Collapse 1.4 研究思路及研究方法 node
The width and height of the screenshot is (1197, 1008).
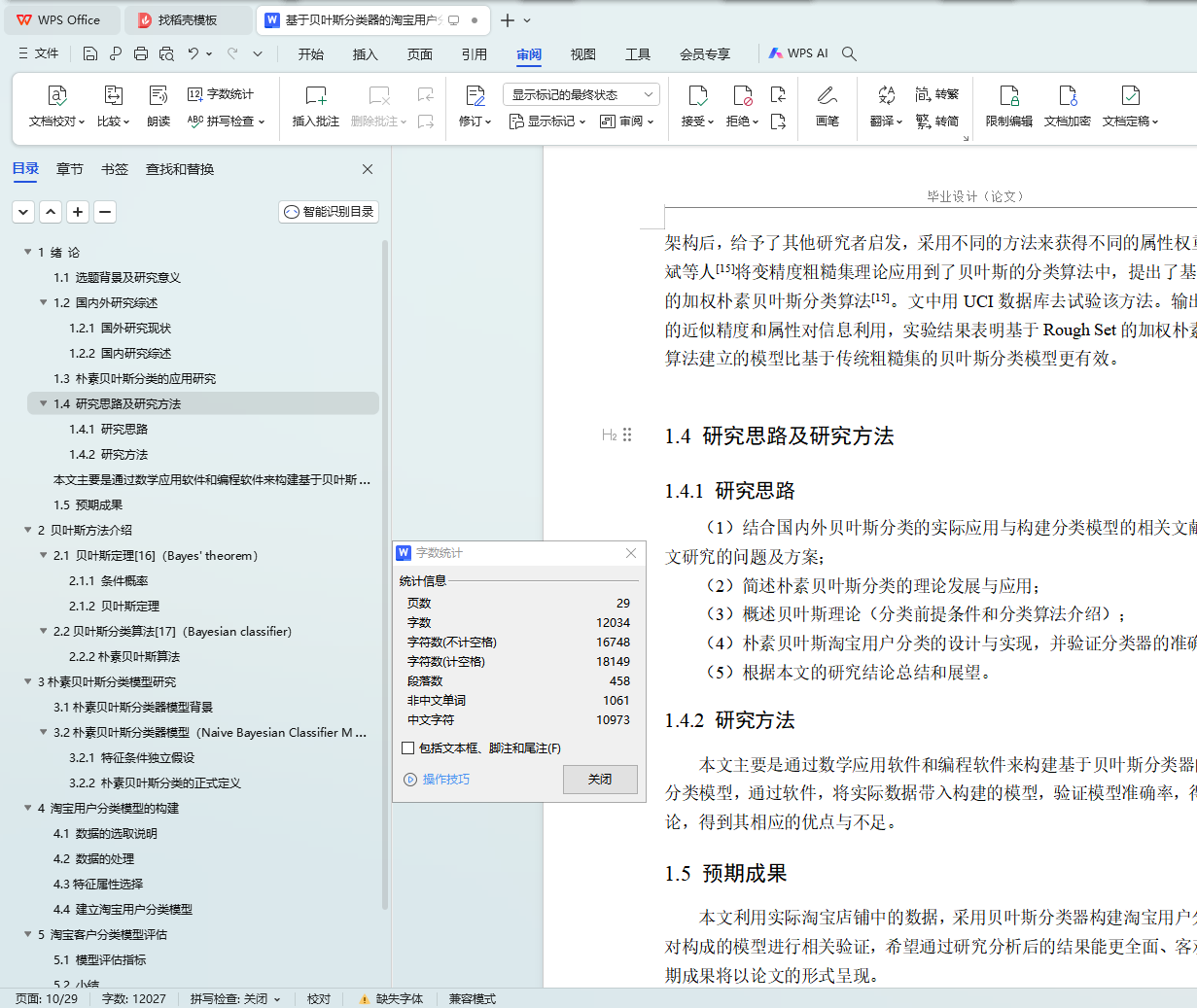pyautogui.click(x=43, y=403)
